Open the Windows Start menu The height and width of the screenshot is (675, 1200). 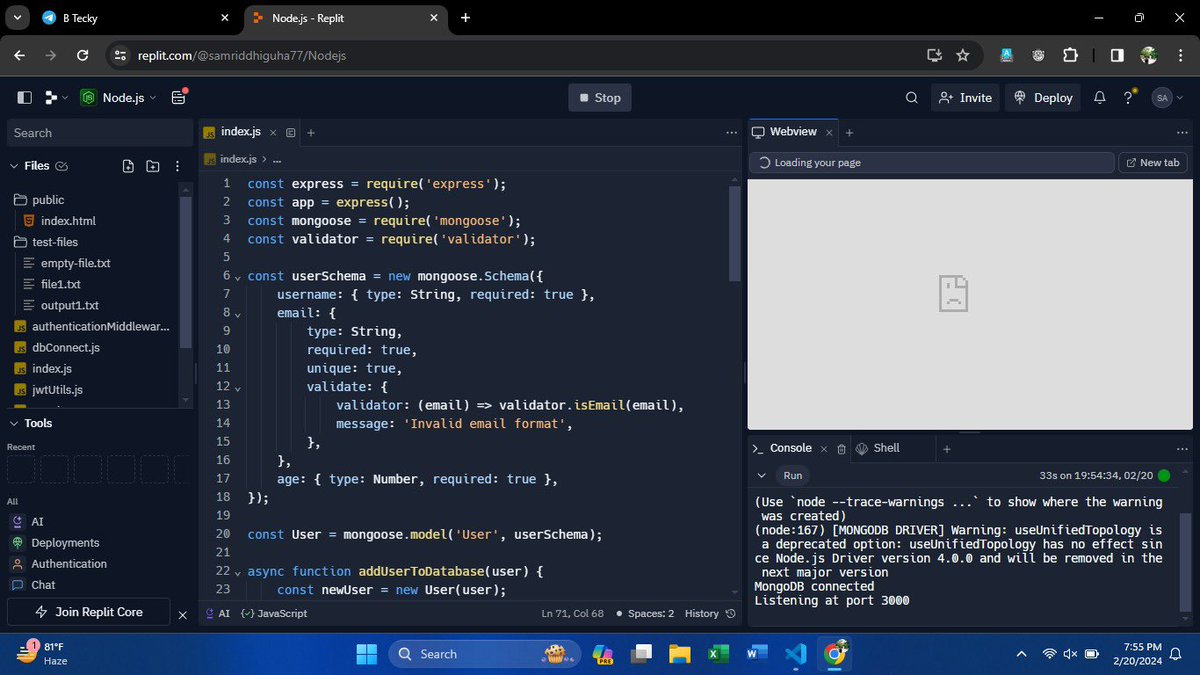[x=367, y=654]
